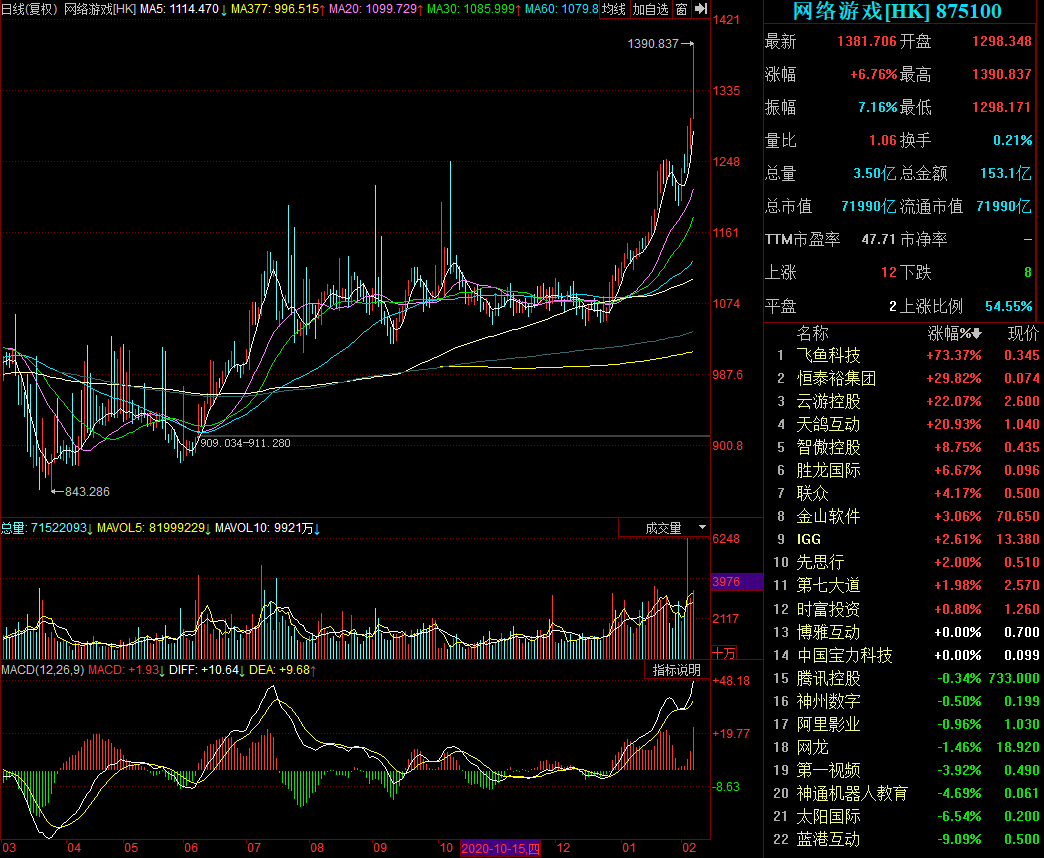The image size is (1044, 858).
Task: Click the 01 month label on time axis
Action: (x=629, y=848)
